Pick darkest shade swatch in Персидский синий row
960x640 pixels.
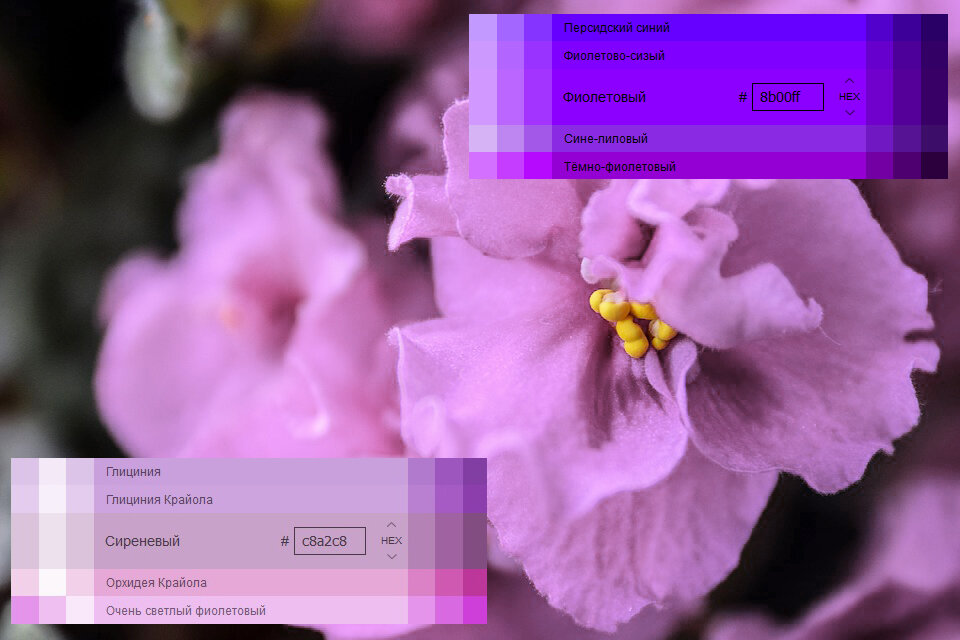click(x=934, y=28)
